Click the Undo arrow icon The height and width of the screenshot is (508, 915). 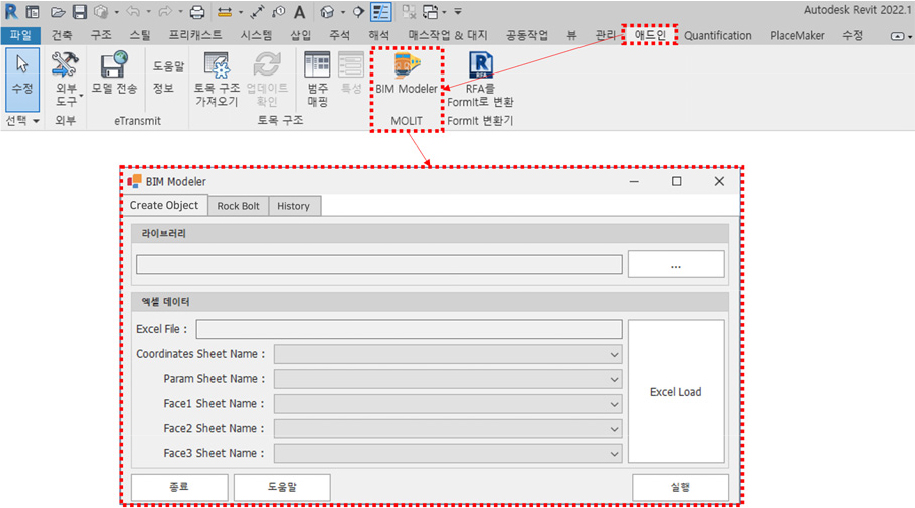click(x=134, y=11)
